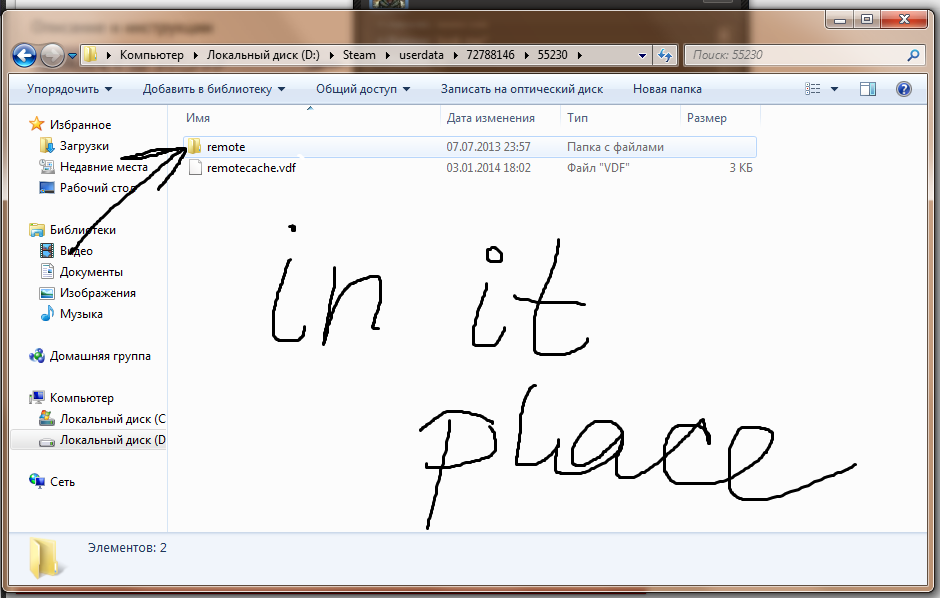Open the recent locations dropdown arrow

pyautogui.click(x=73, y=56)
